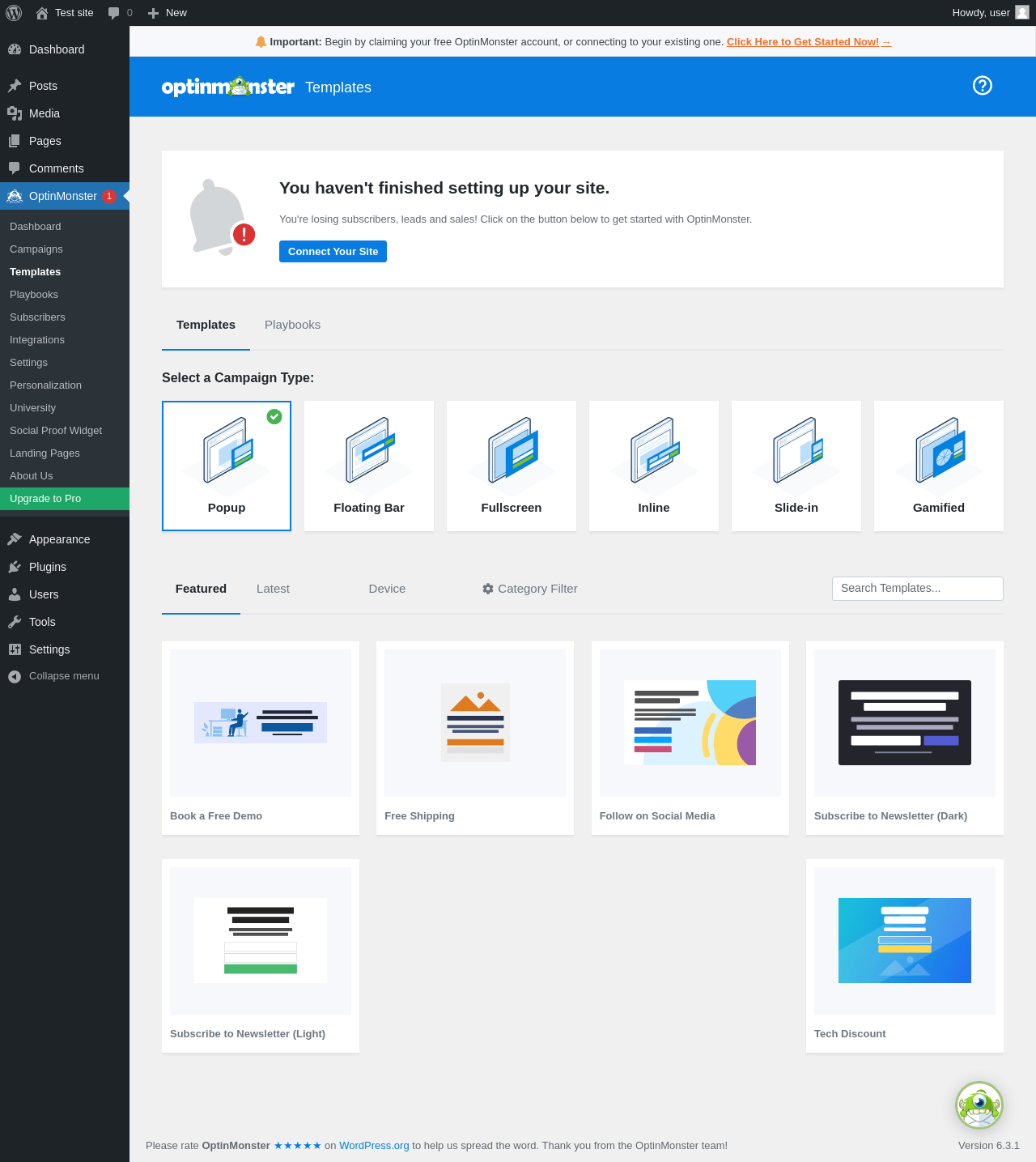Click the Connect Your Site button

[x=333, y=252]
